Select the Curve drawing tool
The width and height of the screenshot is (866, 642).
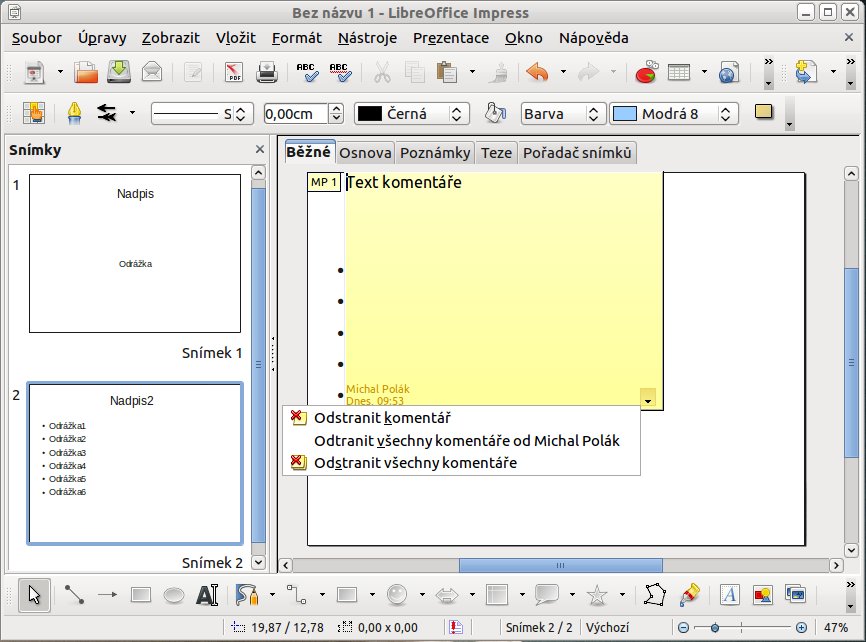[x=247, y=595]
